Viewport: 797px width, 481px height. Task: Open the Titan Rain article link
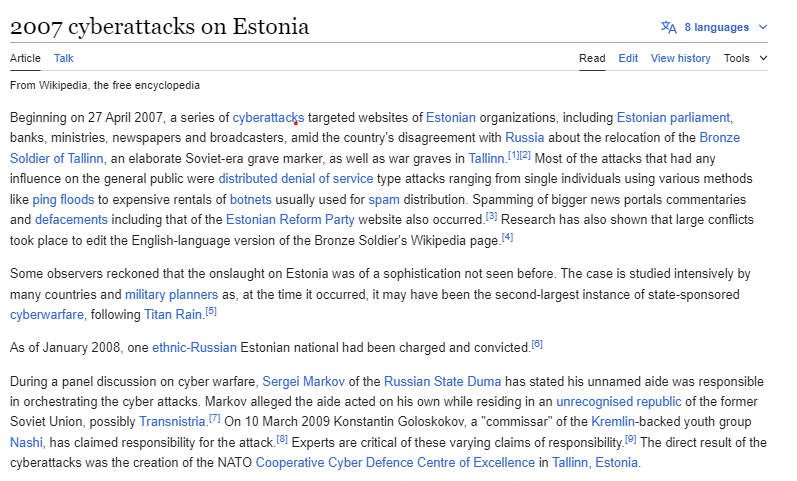[x=173, y=315]
